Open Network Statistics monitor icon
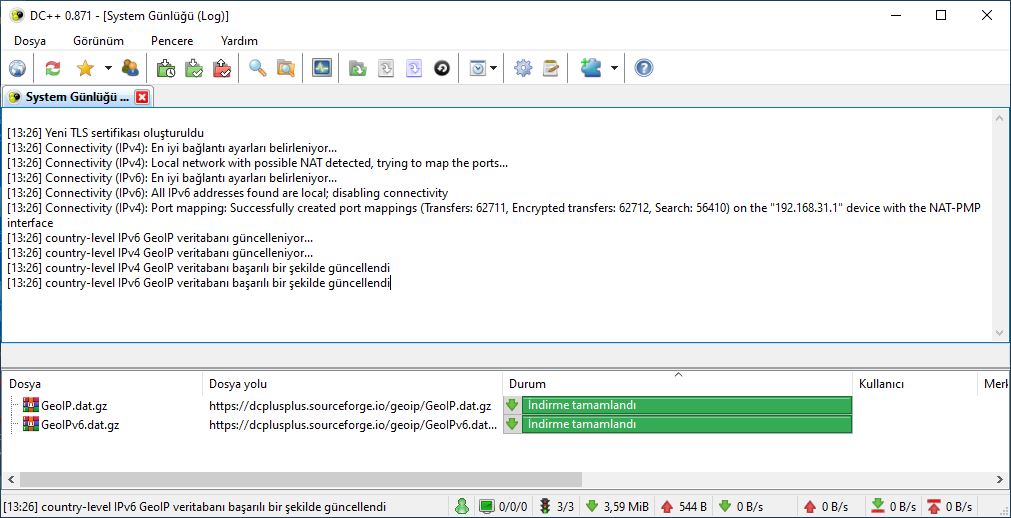The width and height of the screenshot is (1011, 518). click(322, 68)
